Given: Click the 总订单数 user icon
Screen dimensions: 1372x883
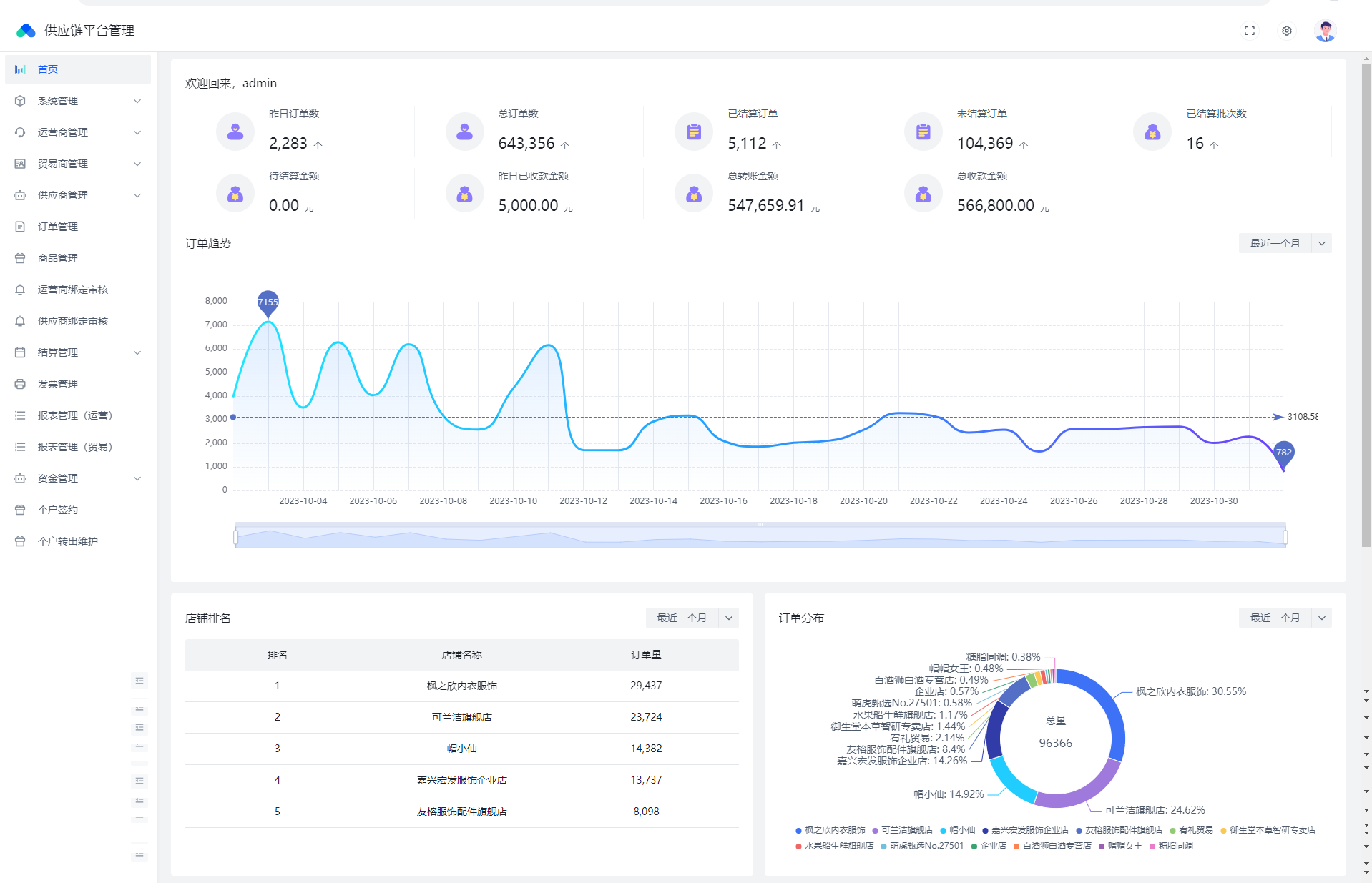Looking at the screenshot, I should (x=465, y=132).
